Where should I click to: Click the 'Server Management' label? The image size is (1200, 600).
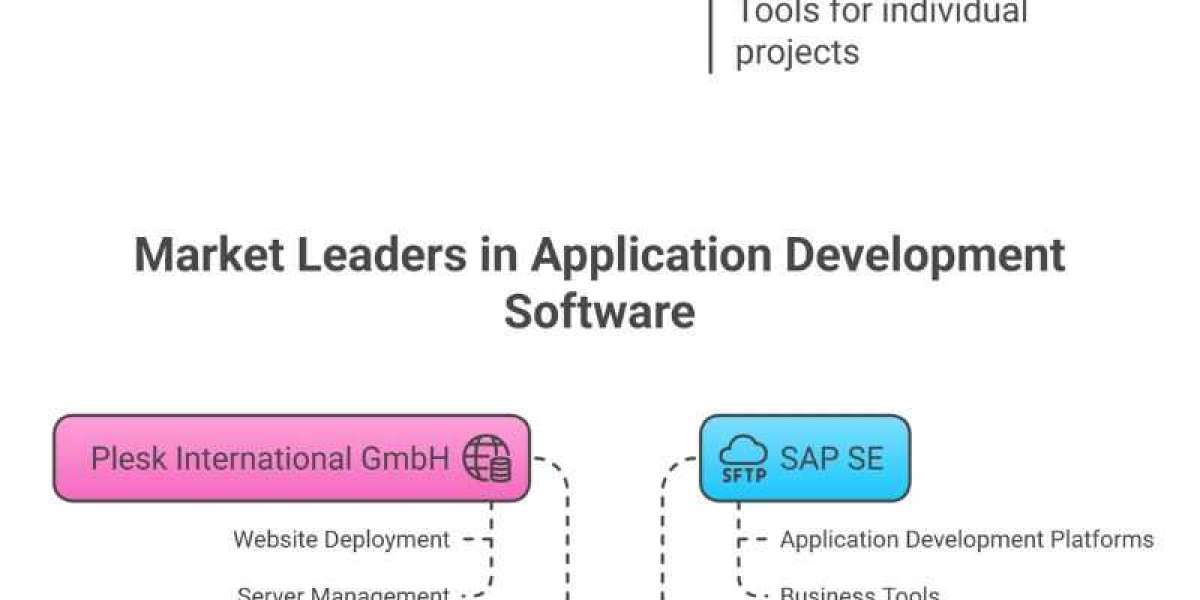[x=343, y=592]
